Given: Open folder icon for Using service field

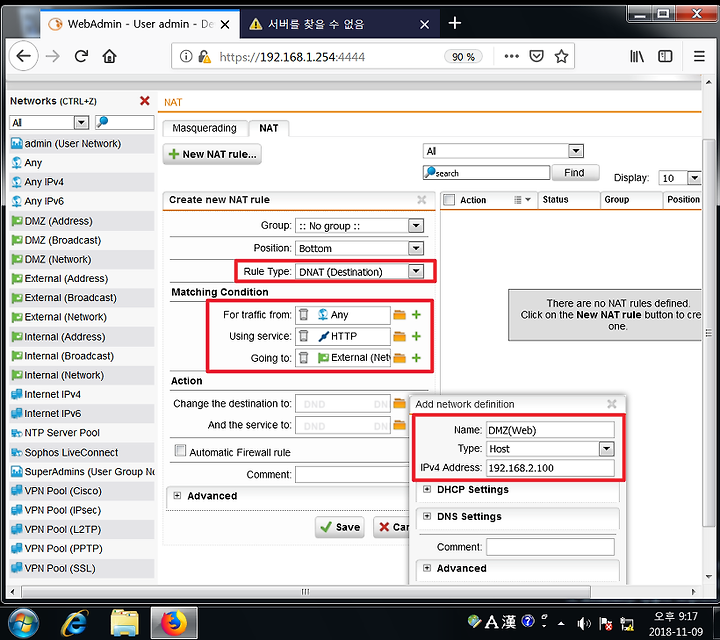Looking at the screenshot, I should [399, 337].
